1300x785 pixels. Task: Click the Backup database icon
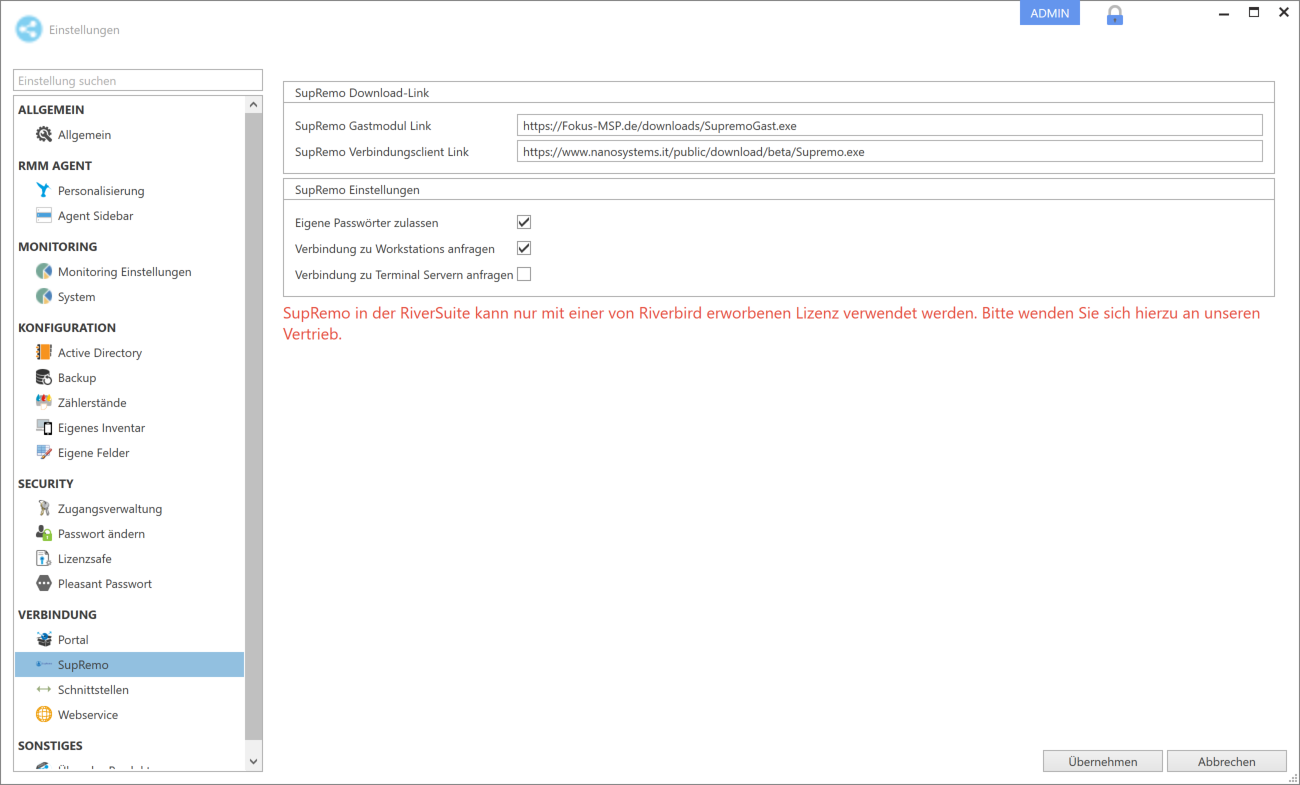pyautogui.click(x=44, y=377)
